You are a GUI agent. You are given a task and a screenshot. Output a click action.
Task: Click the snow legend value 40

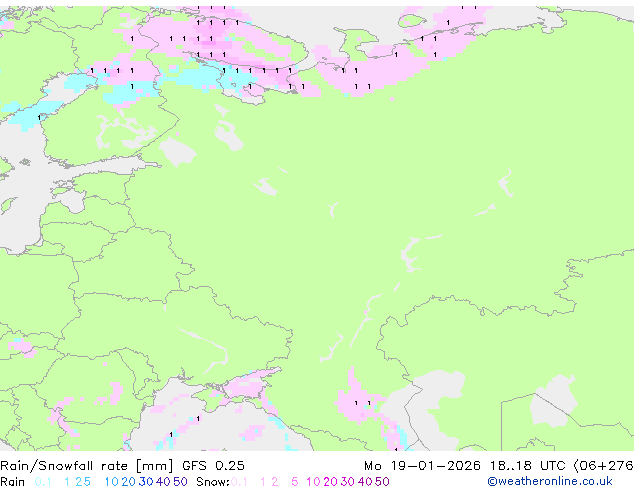tap(365, 482)
